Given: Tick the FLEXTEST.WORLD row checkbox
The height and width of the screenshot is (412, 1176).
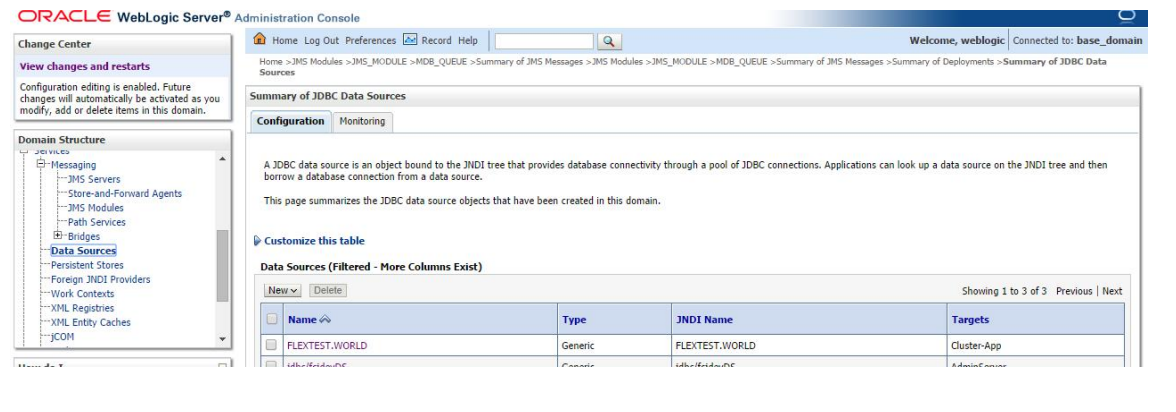Looking at the screenshot, I should (x=272, y=345).
